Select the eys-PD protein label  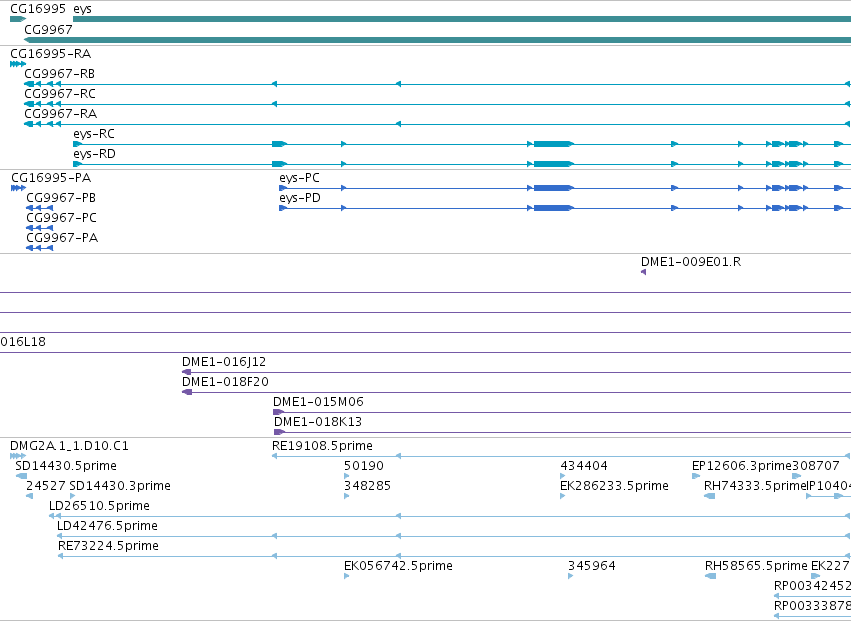coord(300,198)
